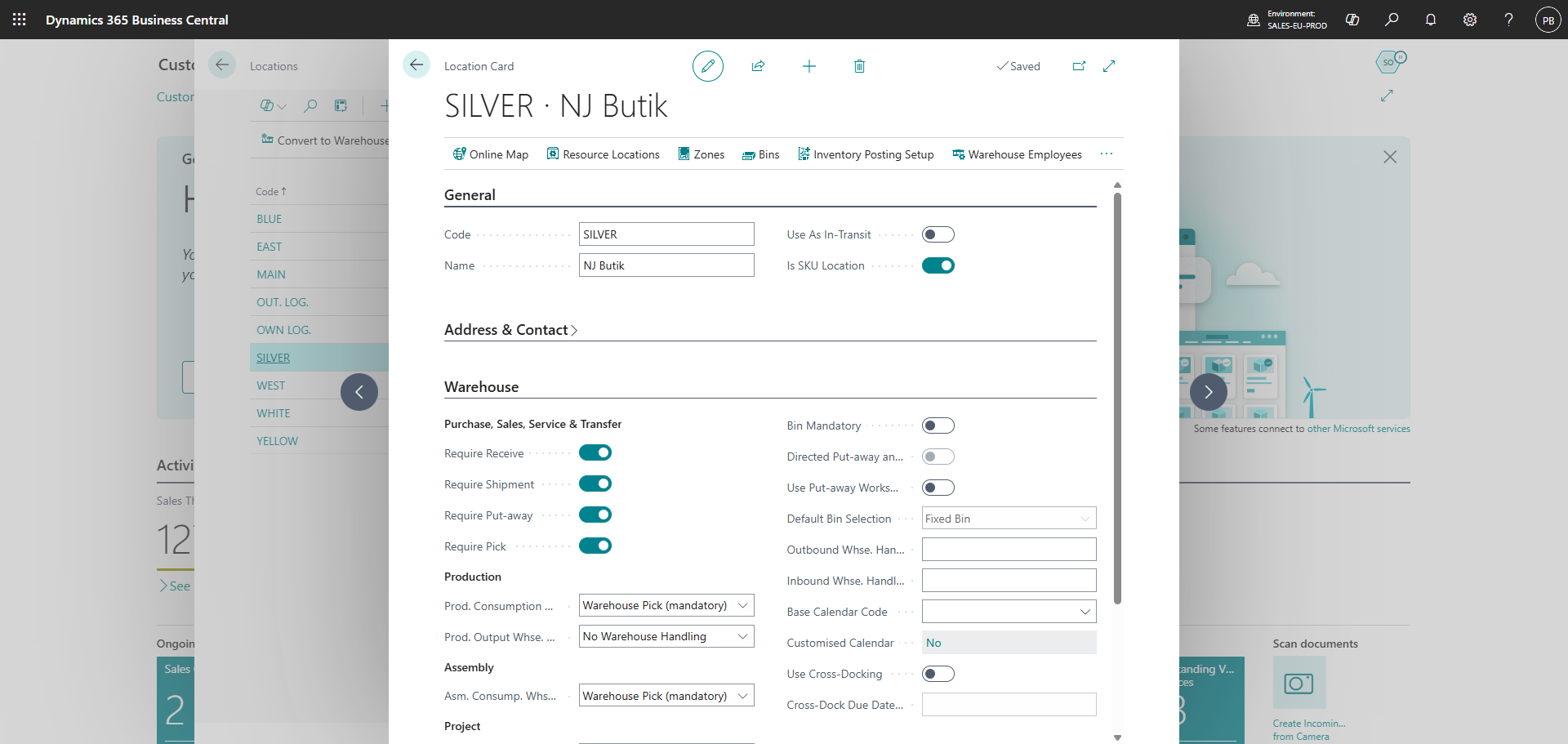The height and width of the screenshot is (744, 1568).
Task: Click the Cross-Dock Due Date field
Action: (x=1009, y=705)
